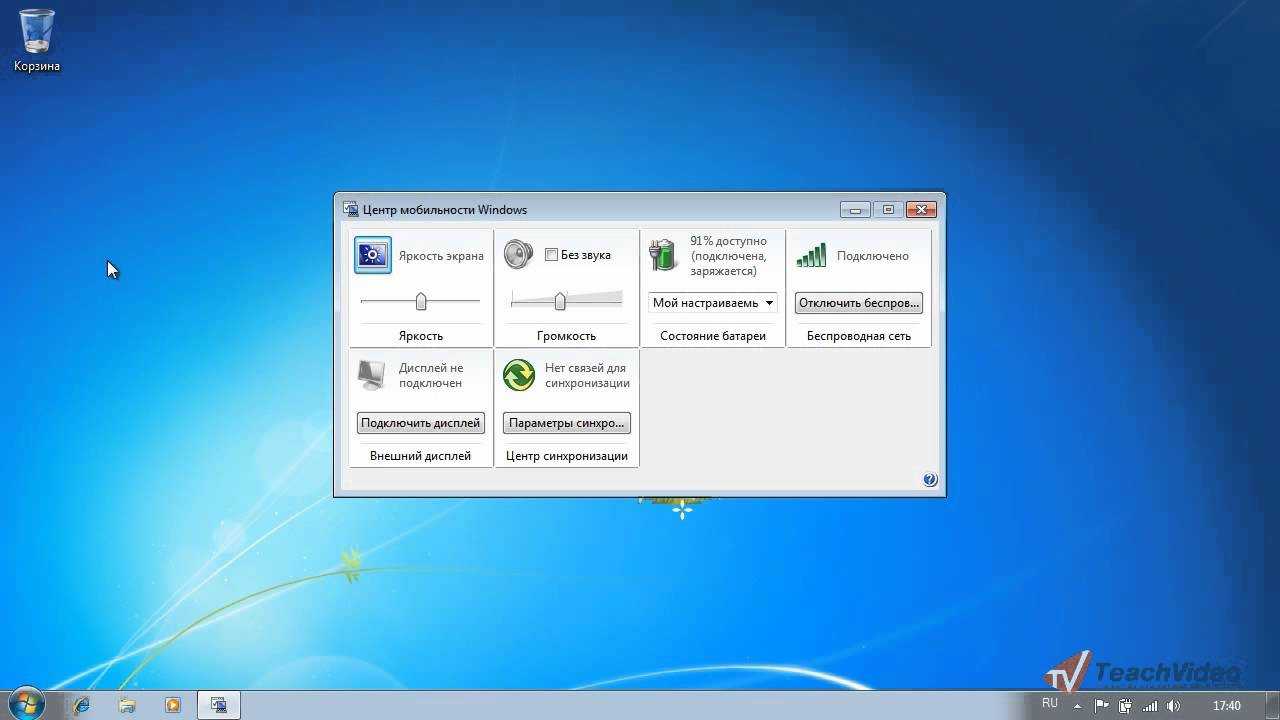
Task: Click 'Дисплей не подключен' text
Action: tap(431, 375)
